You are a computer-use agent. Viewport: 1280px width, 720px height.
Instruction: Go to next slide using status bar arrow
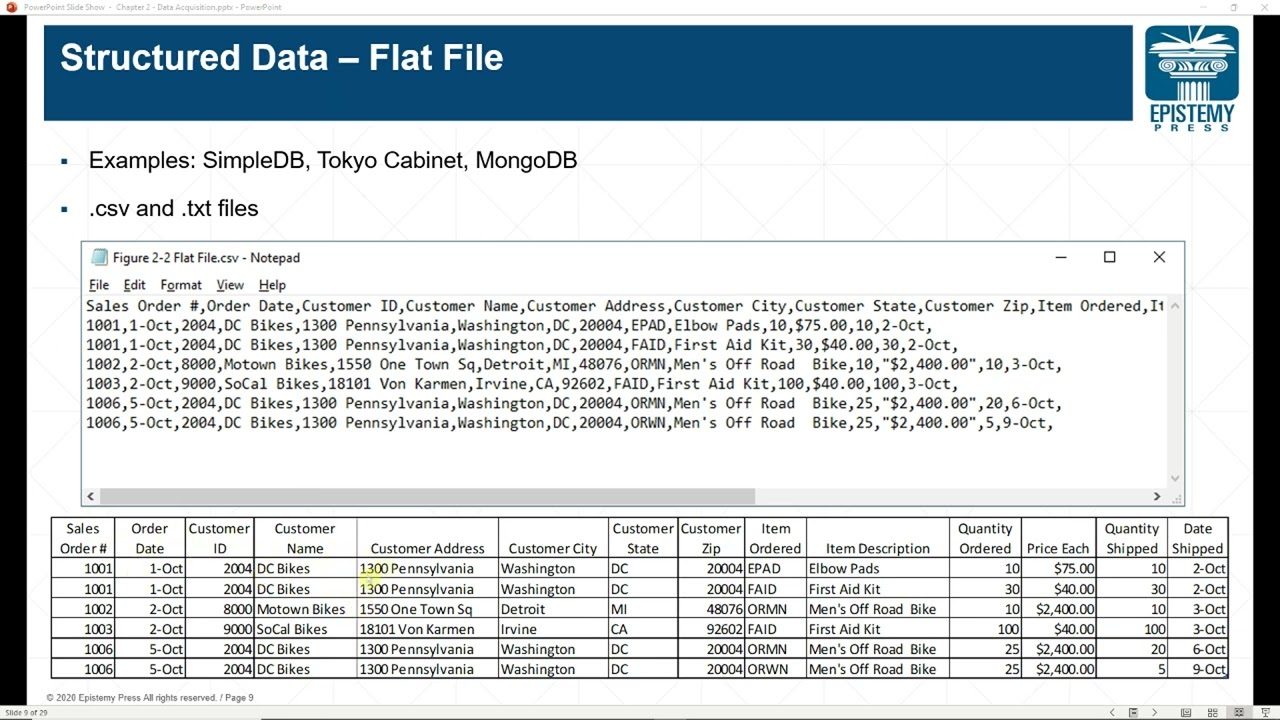pyautogui.click(x=1154, y=712)
